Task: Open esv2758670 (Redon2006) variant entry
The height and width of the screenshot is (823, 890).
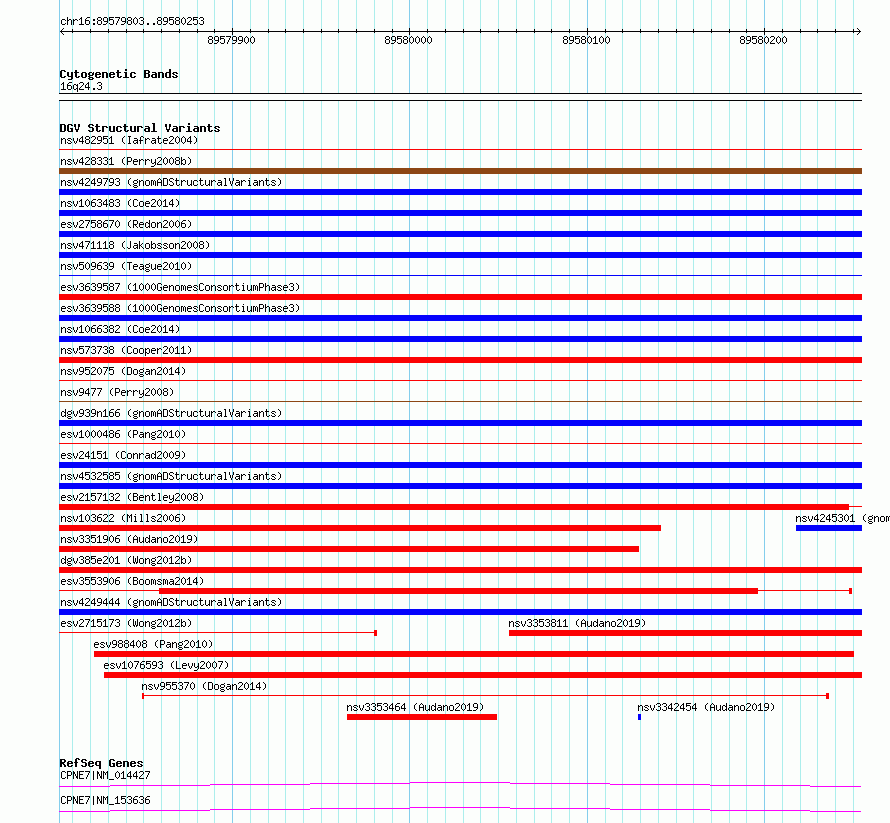Action: [x=126, y=224]
